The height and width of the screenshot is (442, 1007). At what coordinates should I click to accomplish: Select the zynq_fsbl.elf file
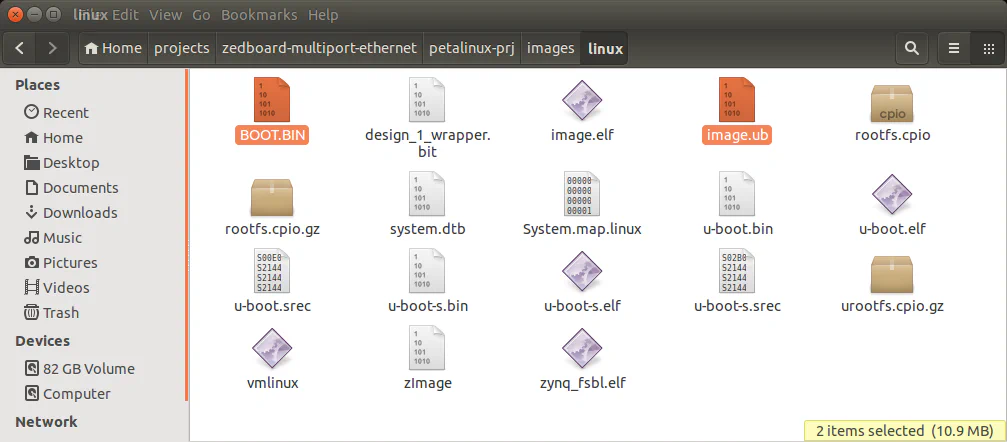click(x=583, y=352)
